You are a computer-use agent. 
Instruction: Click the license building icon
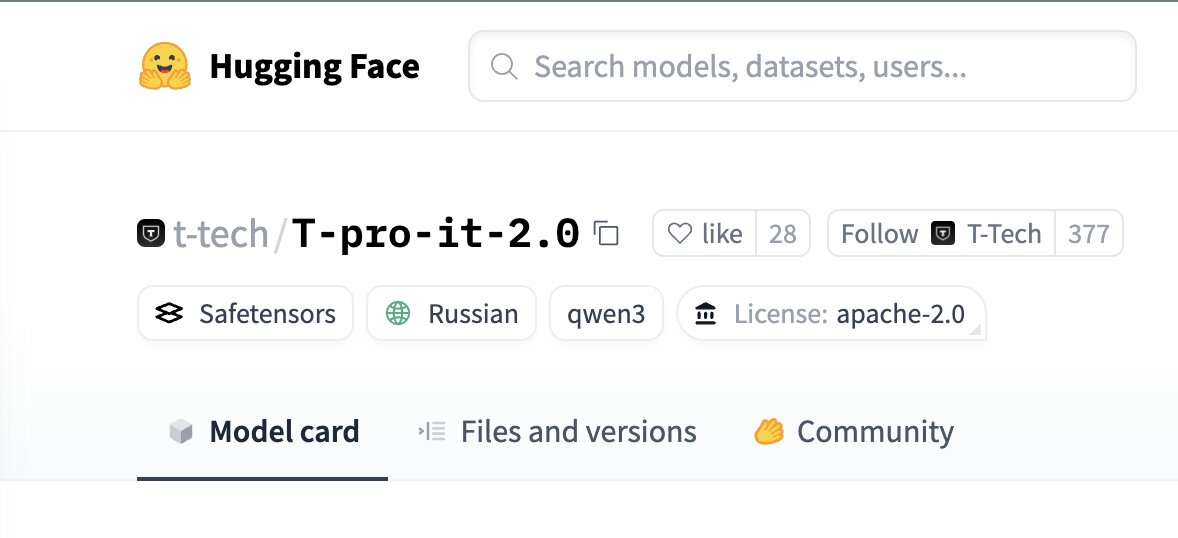click(x=705, y=313)
